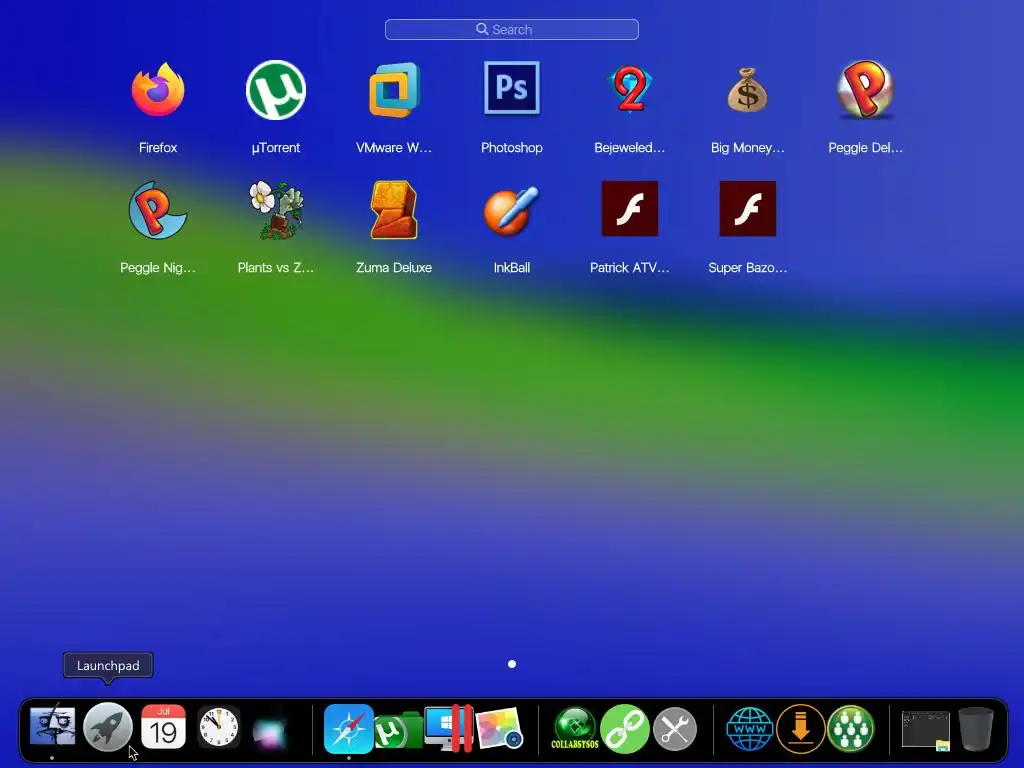Launch the Zuma Deluxe icon
The image size is (1024, 768).
(394, 210)
